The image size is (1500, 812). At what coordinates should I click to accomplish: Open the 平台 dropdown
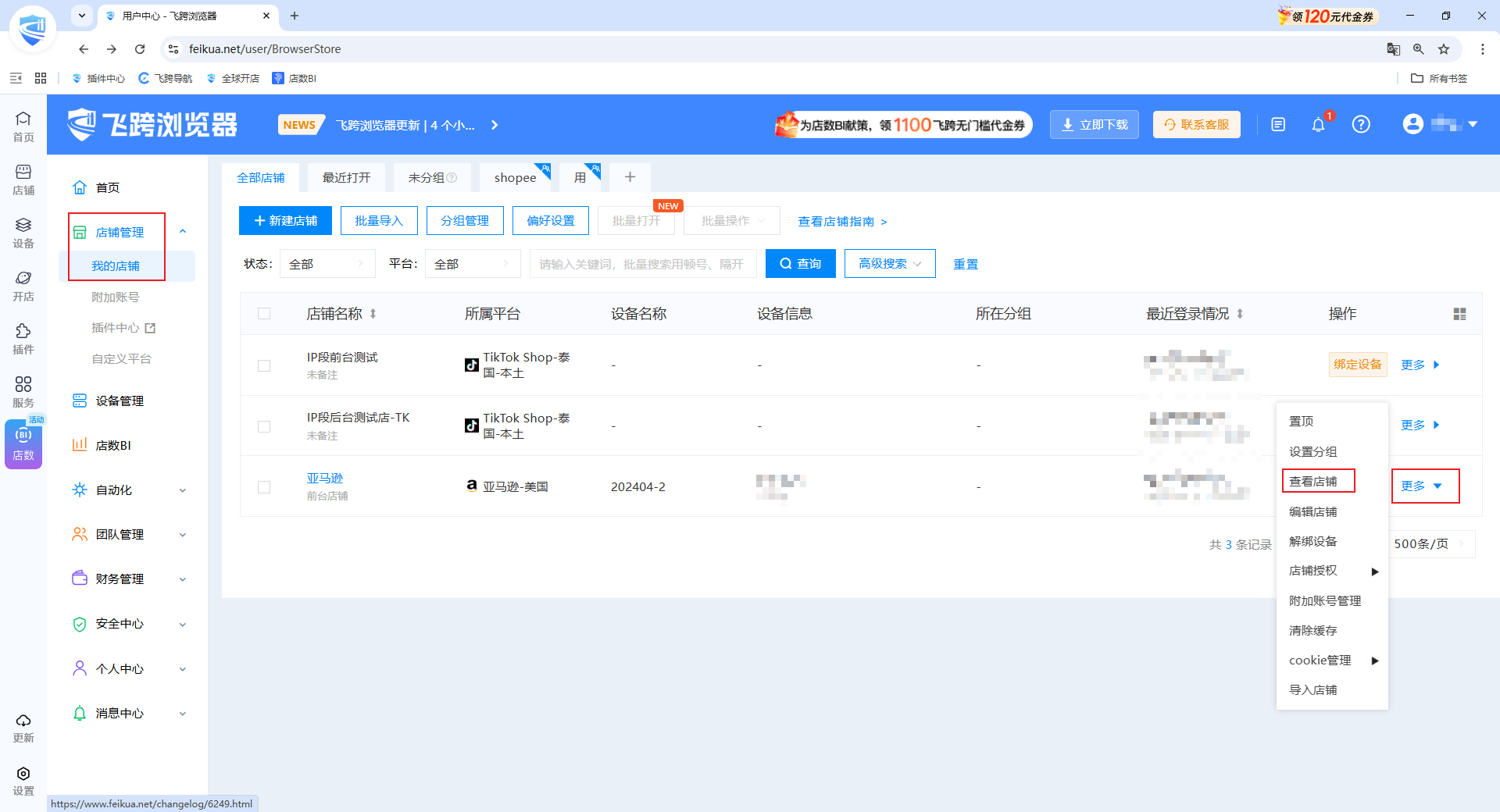point(473,264)
